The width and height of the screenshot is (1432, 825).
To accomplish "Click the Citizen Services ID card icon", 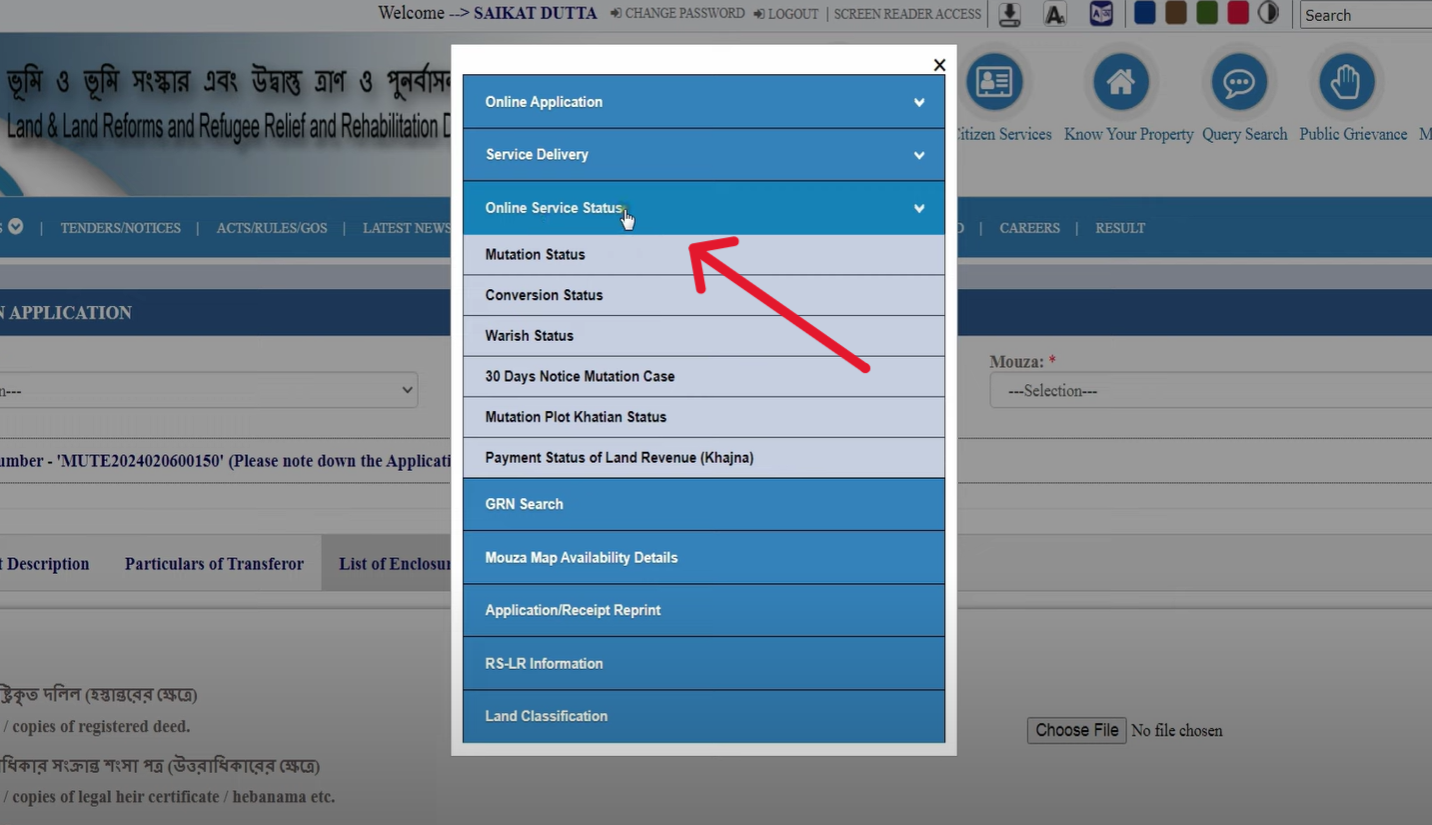I will pyautogui.click(x=993, y=83).
